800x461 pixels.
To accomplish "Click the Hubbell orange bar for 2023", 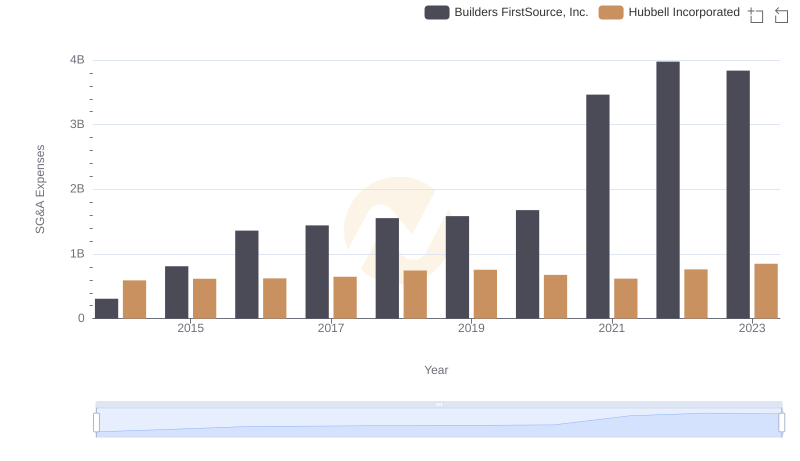I will coord(766,291).
